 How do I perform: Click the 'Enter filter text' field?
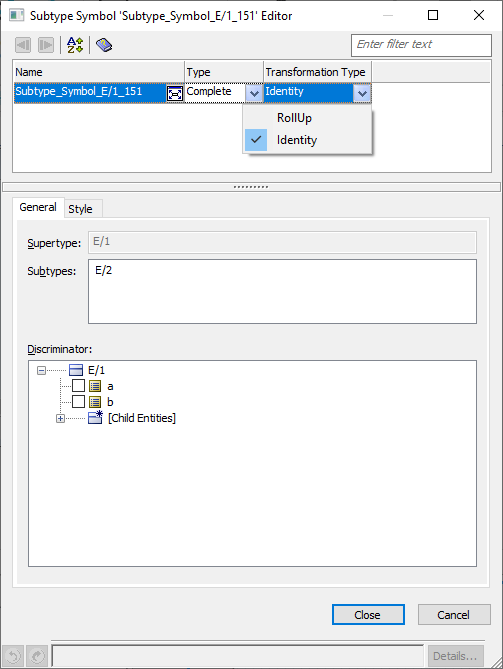421,45
